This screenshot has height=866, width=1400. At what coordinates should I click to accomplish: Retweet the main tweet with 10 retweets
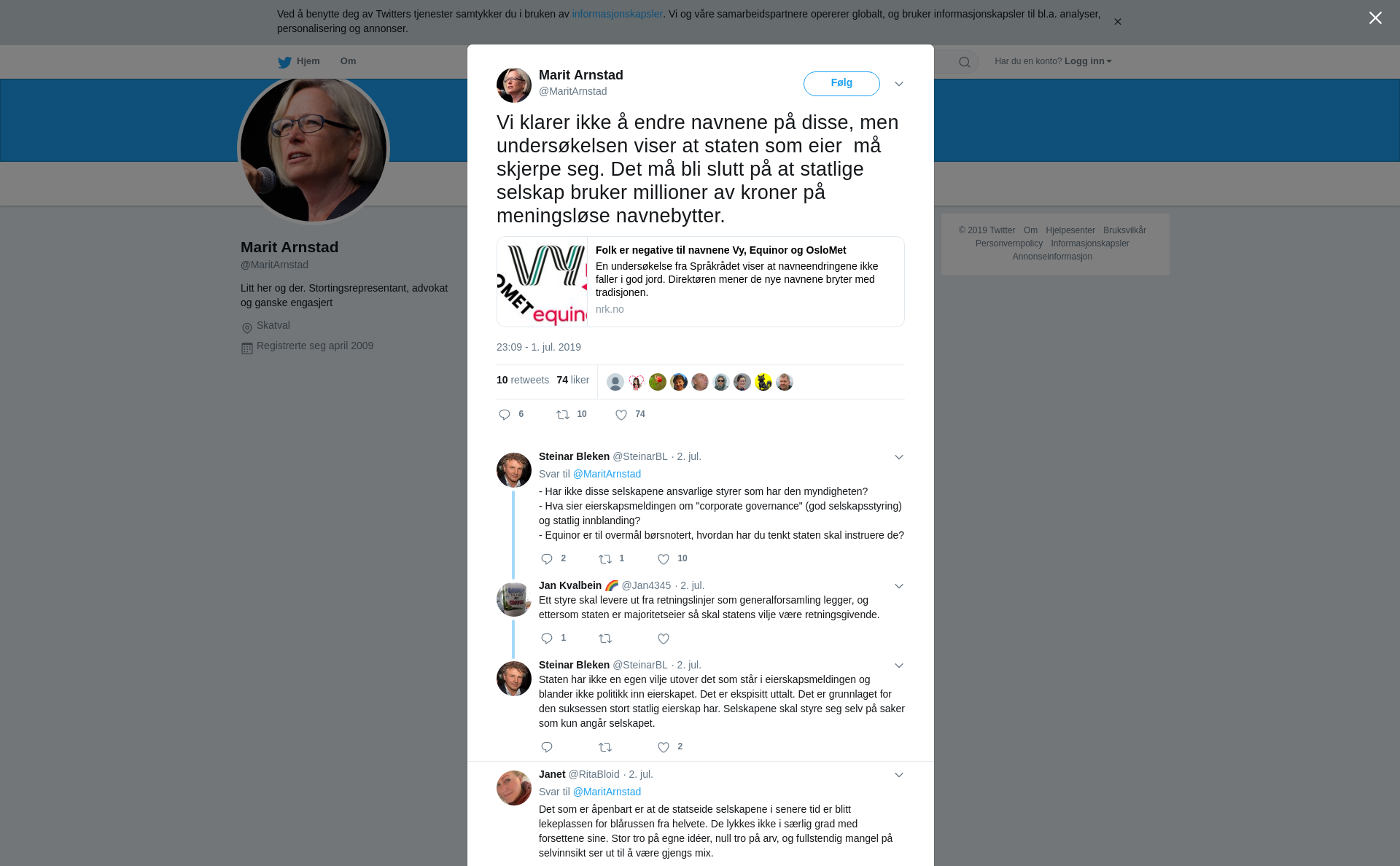[563, 415]
